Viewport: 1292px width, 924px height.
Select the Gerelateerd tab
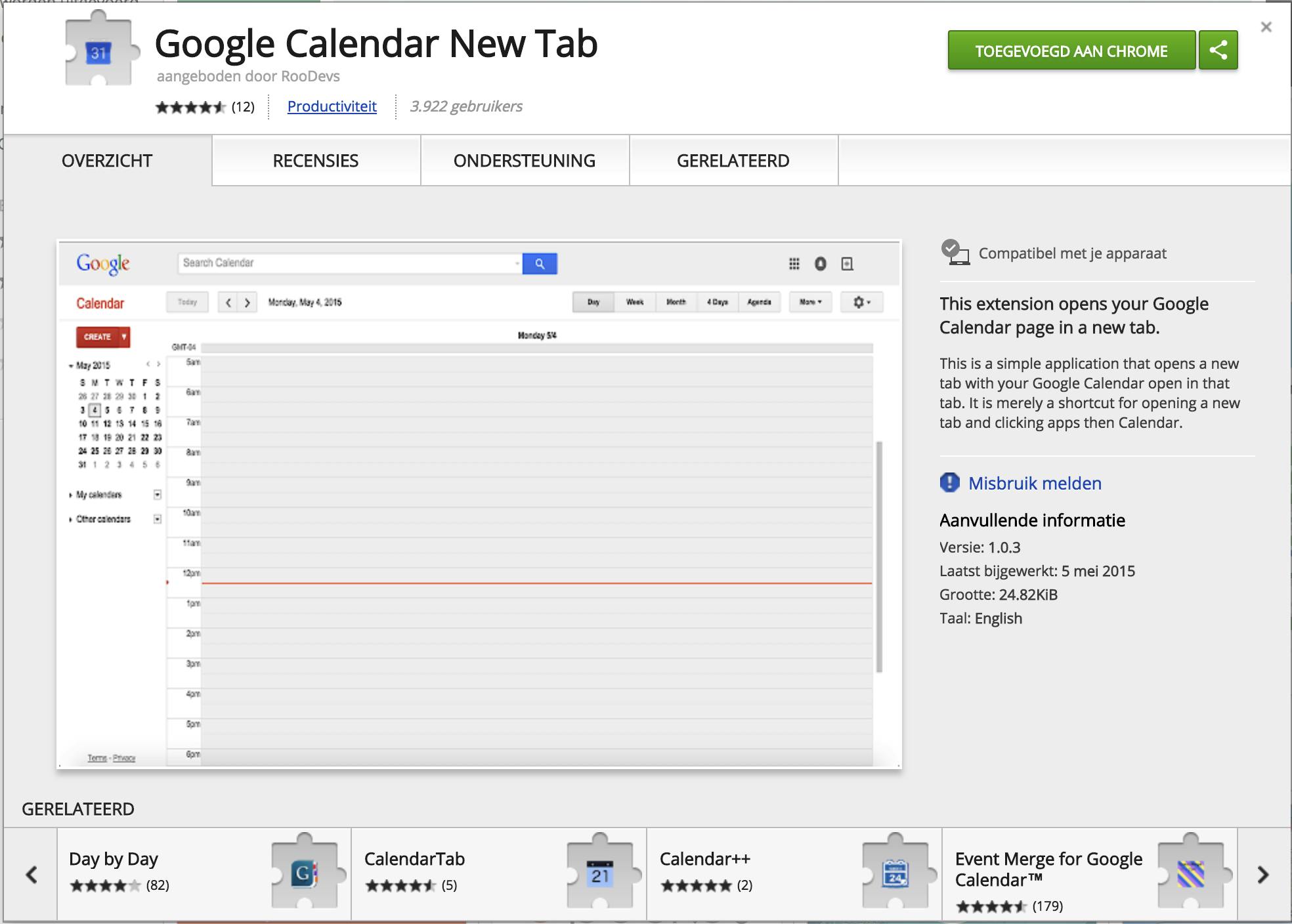tap(733, 161)
